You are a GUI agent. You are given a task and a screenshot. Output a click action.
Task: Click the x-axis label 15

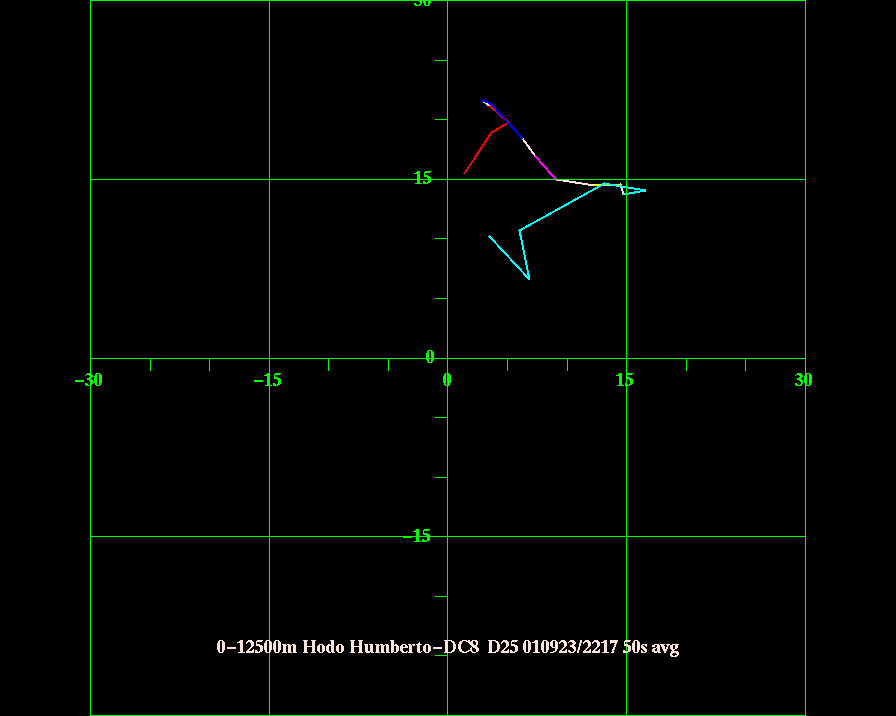(625, 380)
